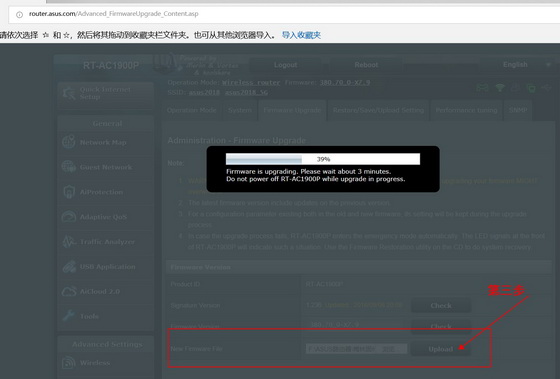Click the Adaptive QoS gauge icon
The height and width of the screenshot is (379, 560).
pos(69,216)
